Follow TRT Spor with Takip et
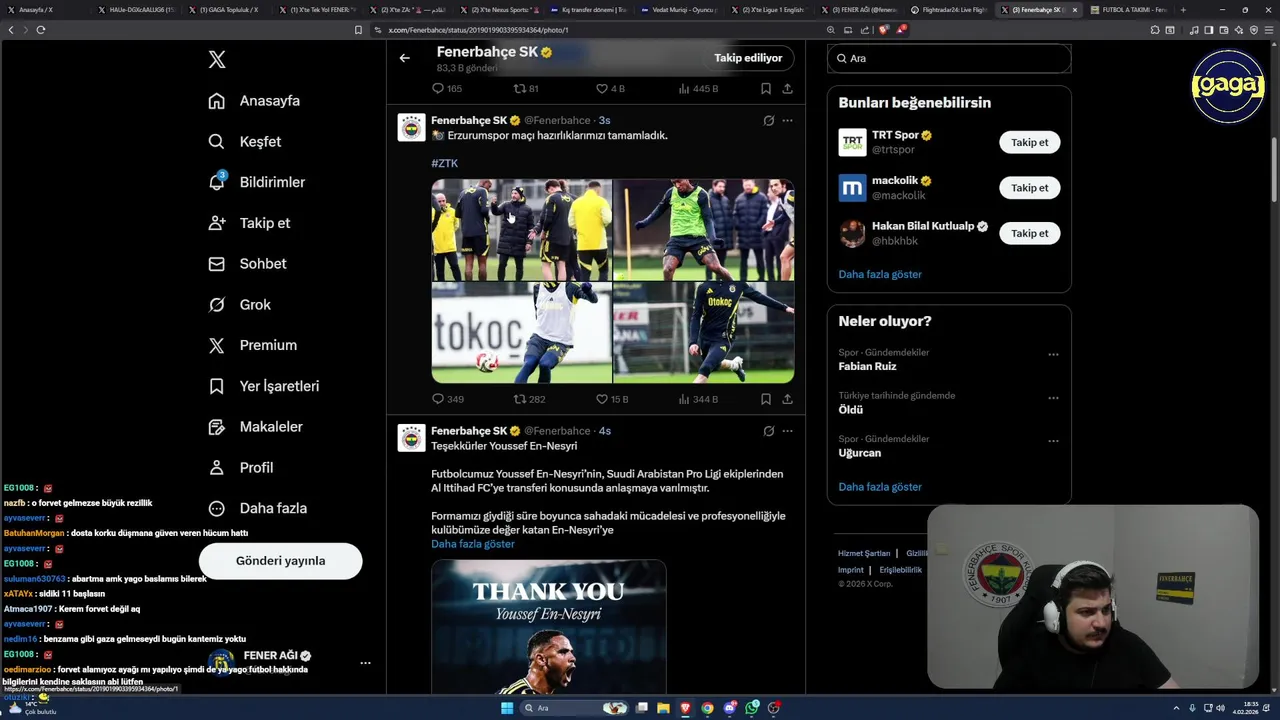The width and height of the screenshot is (1280, 720). [1029, 142]
